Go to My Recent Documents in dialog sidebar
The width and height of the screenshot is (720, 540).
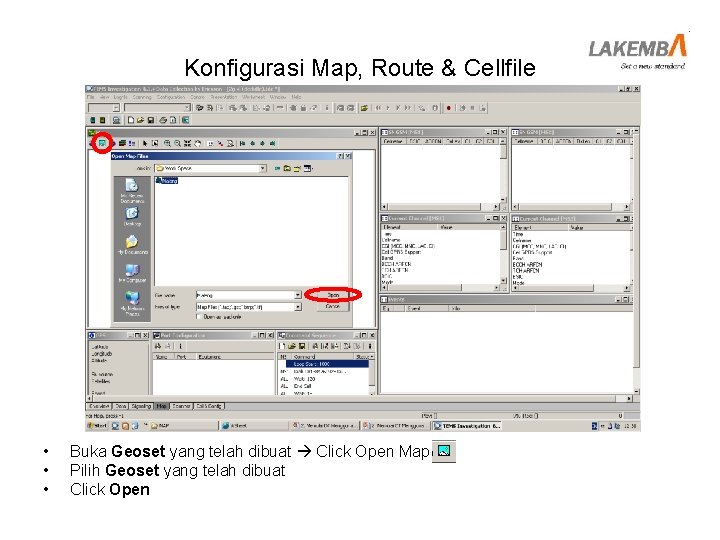(x=132, y=191)
